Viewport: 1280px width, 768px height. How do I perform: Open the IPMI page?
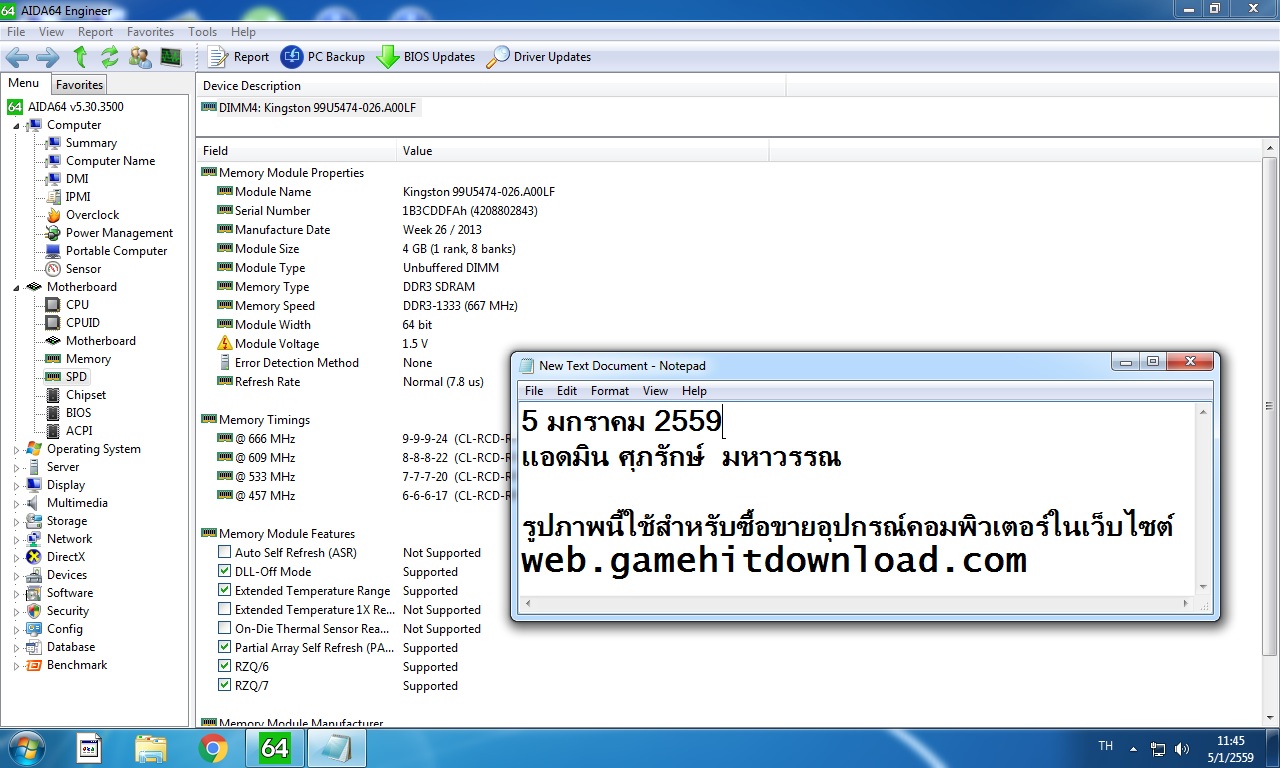[78, 197]
